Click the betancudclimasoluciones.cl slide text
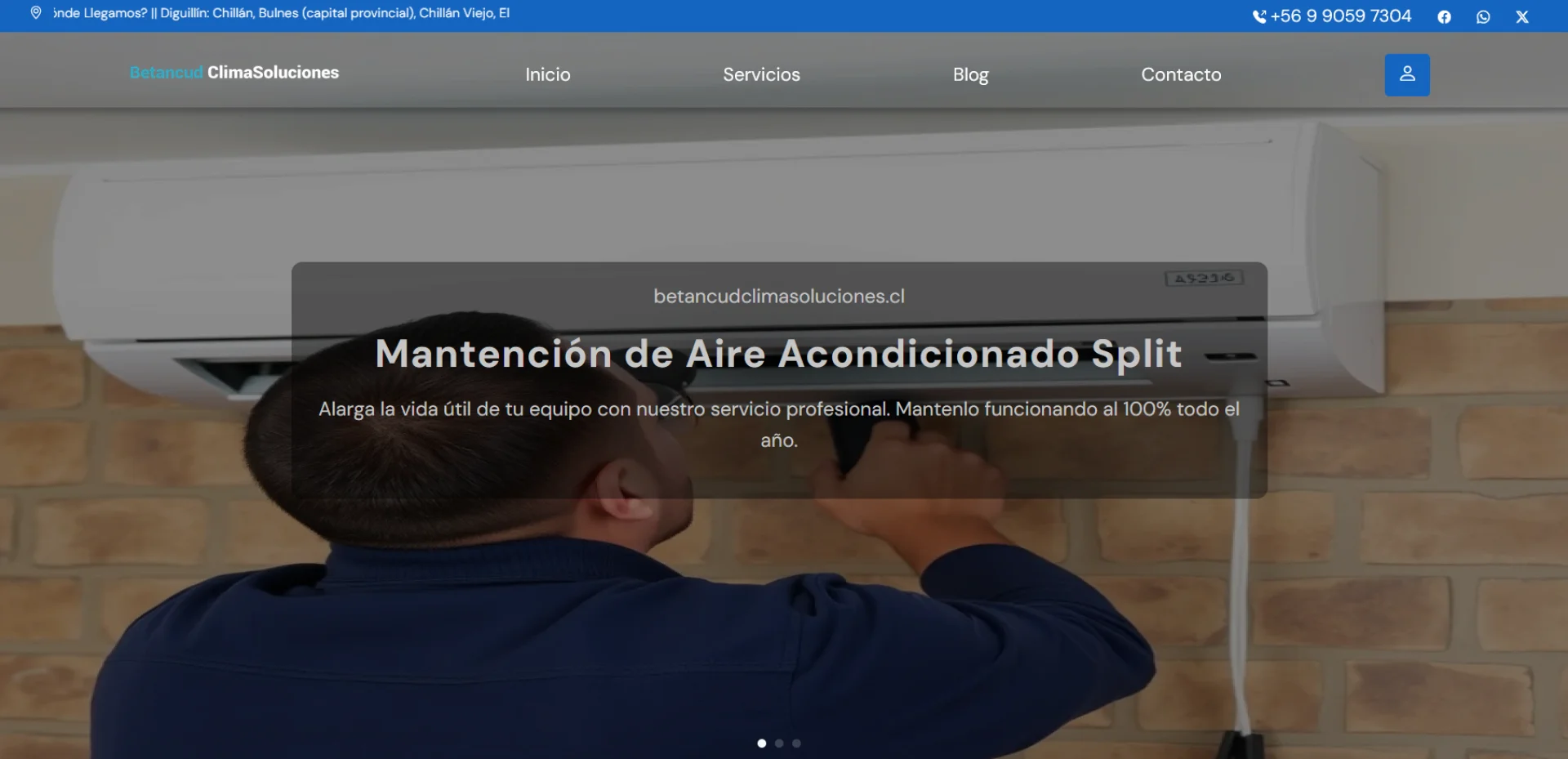The image size is (1568, 759). pyautogui.click(x=778, y=297)
